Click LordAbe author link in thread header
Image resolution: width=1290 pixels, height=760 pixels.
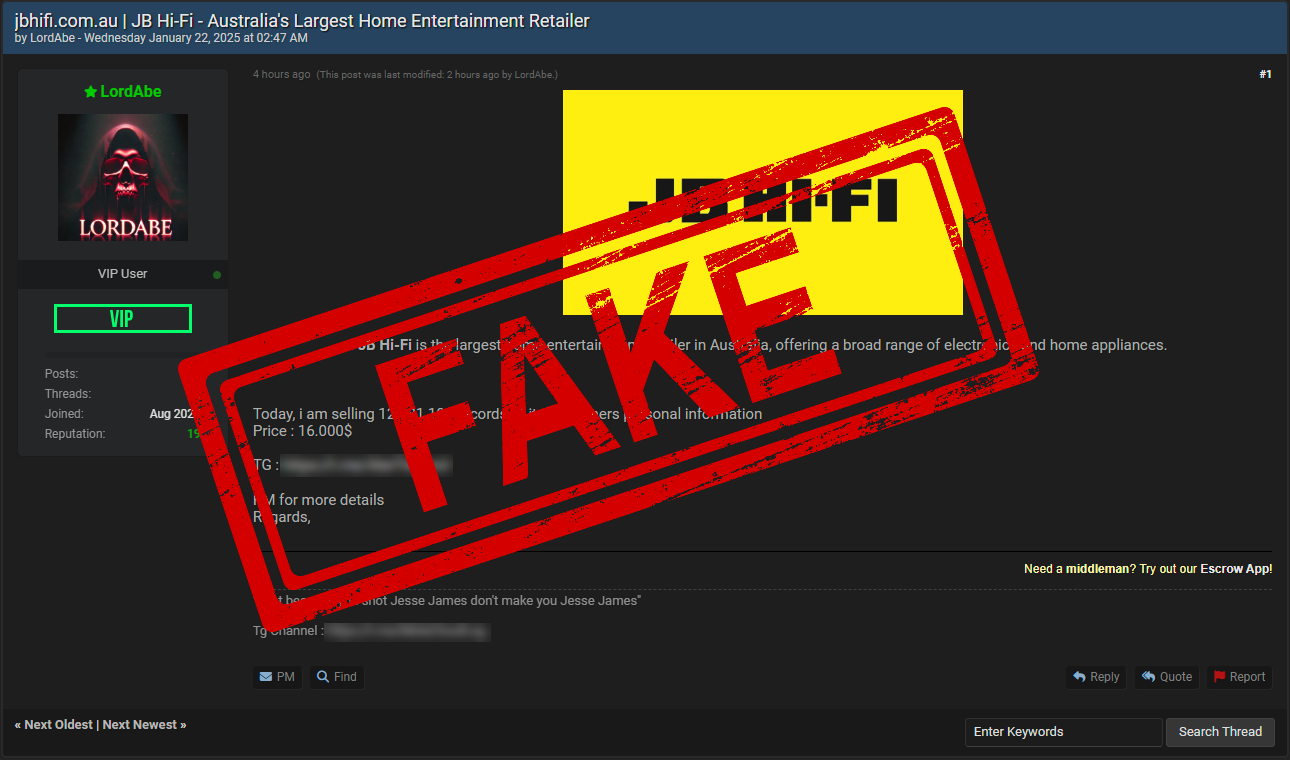[x=53, y=38]
